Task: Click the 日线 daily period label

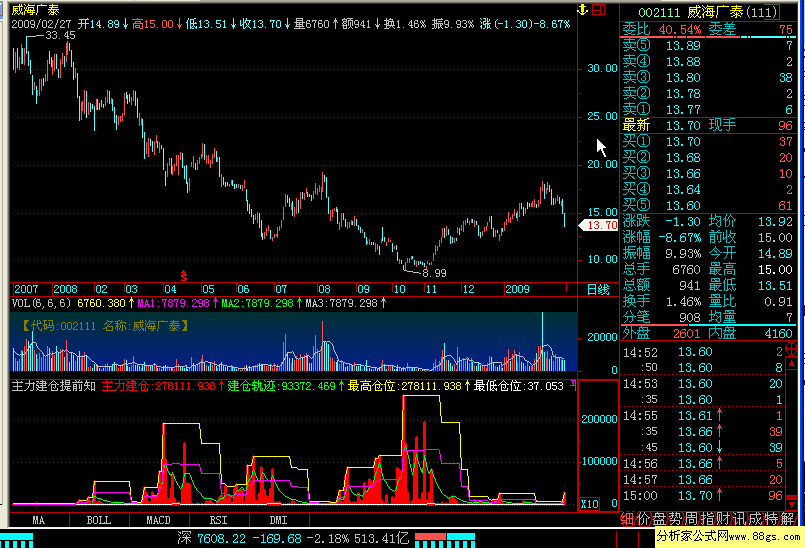Action: coord(598,289)
